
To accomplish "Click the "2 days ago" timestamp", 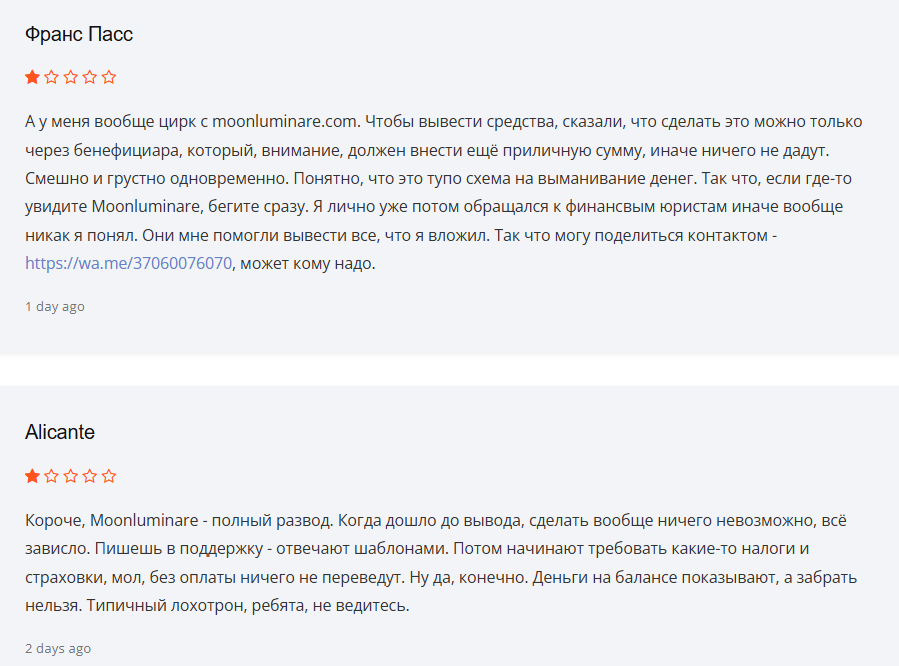I will click(x=58, y=649).
